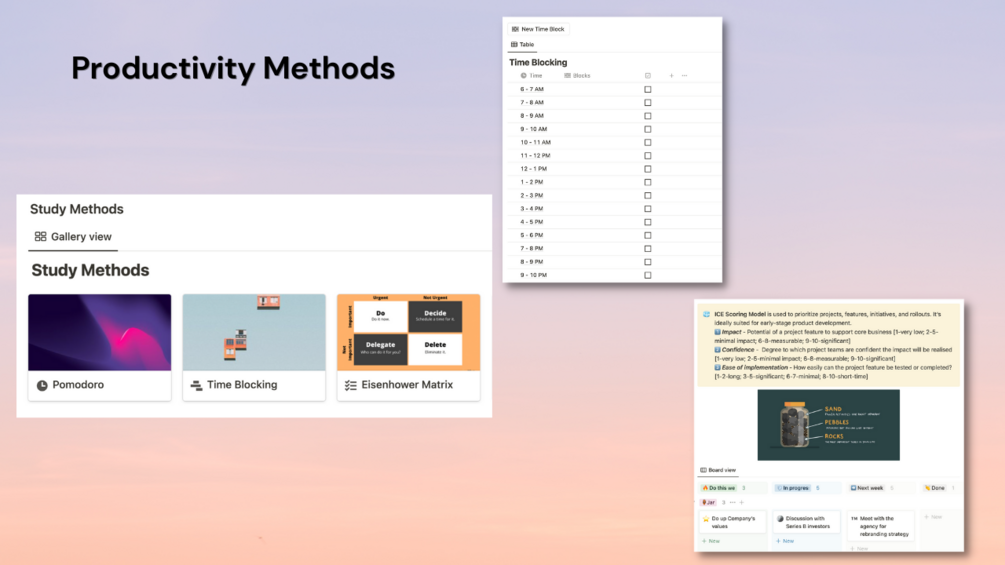Open the Gallery view tab
1005x565 pixels.
click(x=73, y=236)
